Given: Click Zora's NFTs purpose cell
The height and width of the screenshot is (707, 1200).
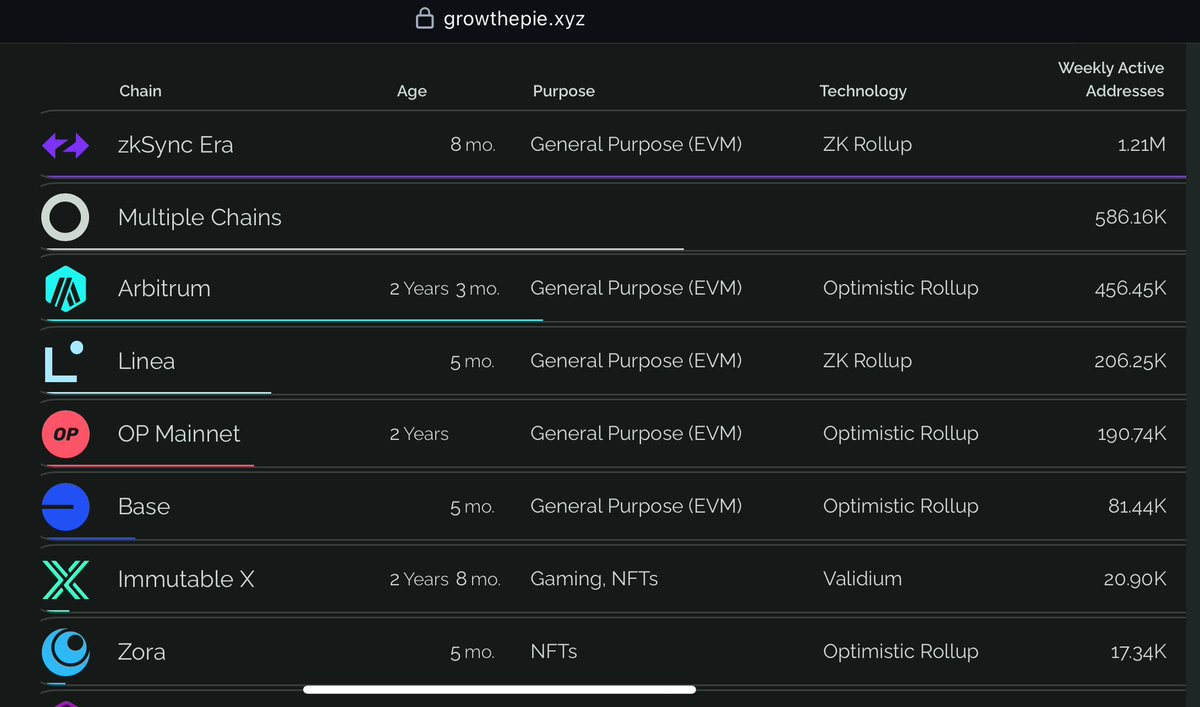Looking at the screenshot, I should click(x=554, y=652).
